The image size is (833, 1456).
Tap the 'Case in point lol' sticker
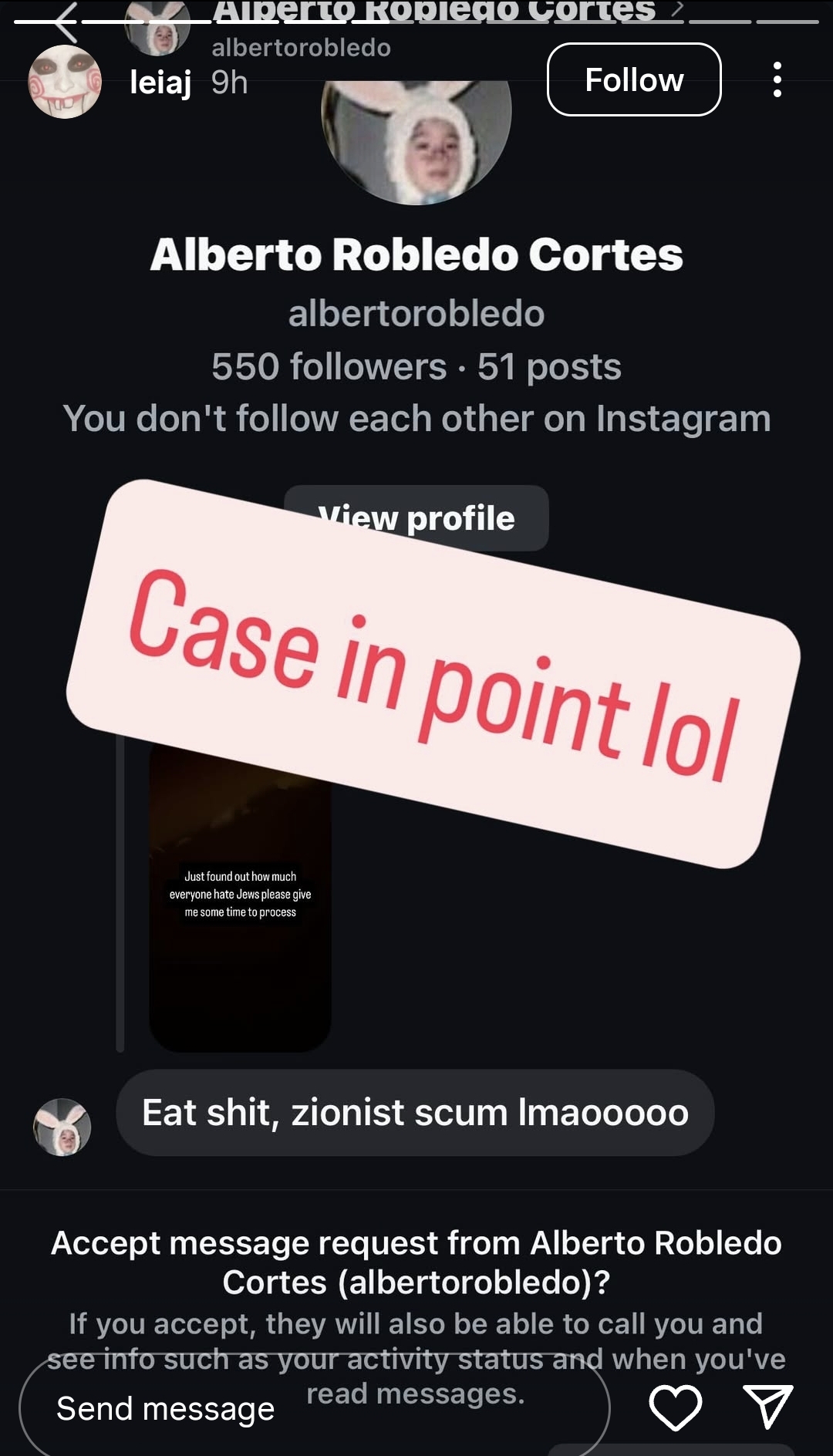click(433, 673)
